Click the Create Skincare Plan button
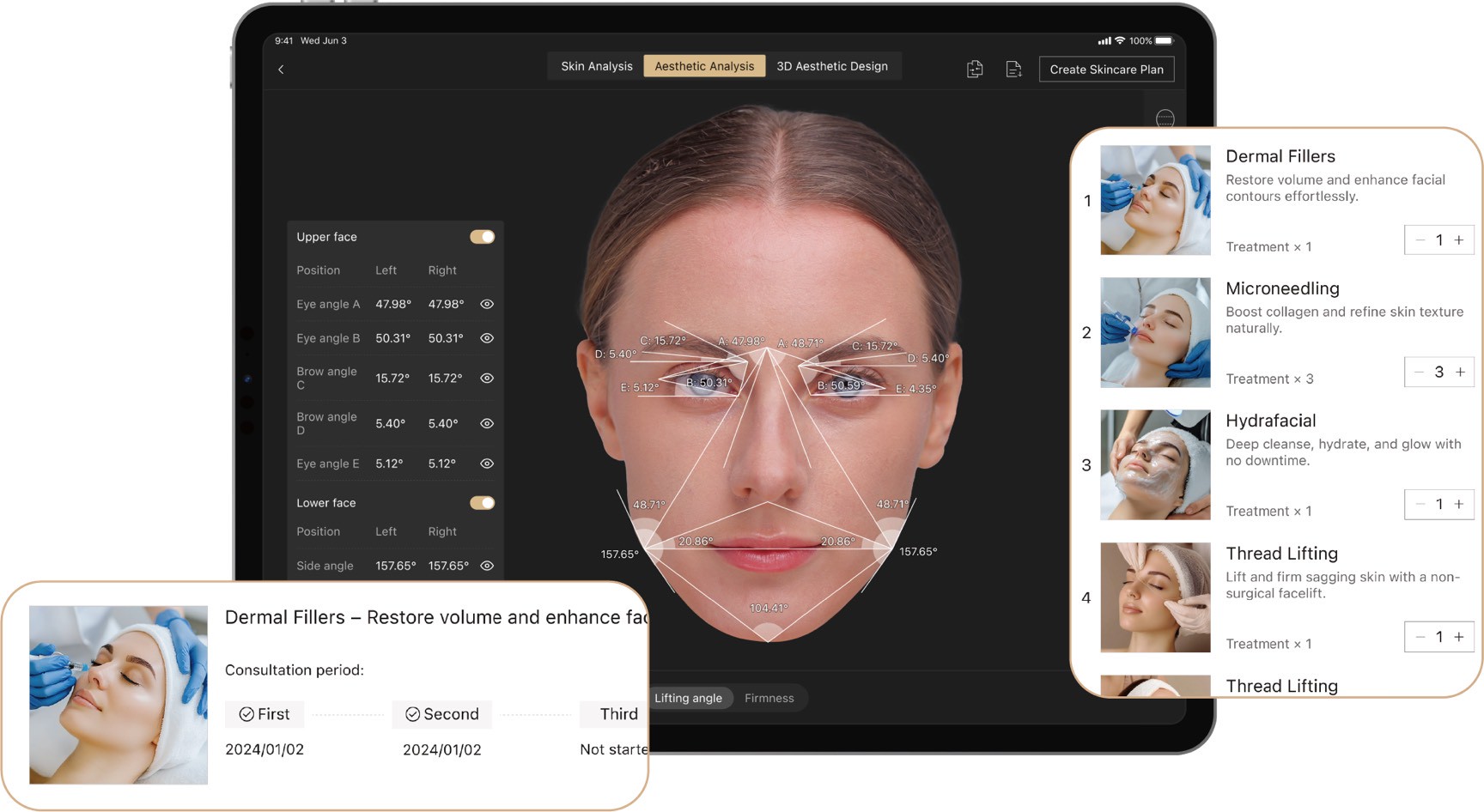Image resolution: width=1484 pixels, height=812 pixels. tap(1106, 70)
